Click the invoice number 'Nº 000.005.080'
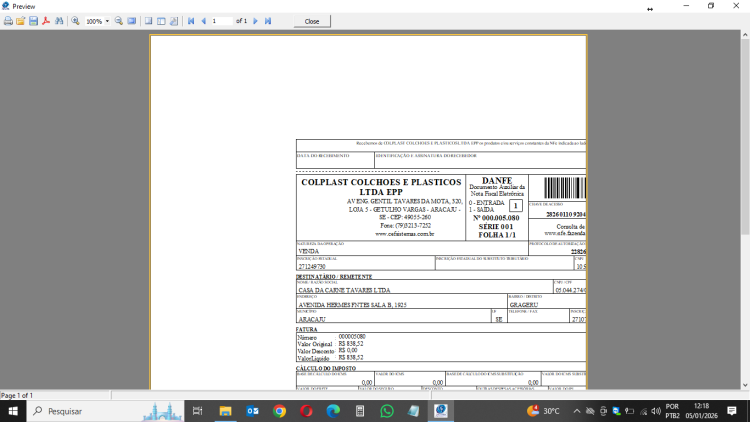The height and width of the screenshot is (422, 750). coord(496,218)
